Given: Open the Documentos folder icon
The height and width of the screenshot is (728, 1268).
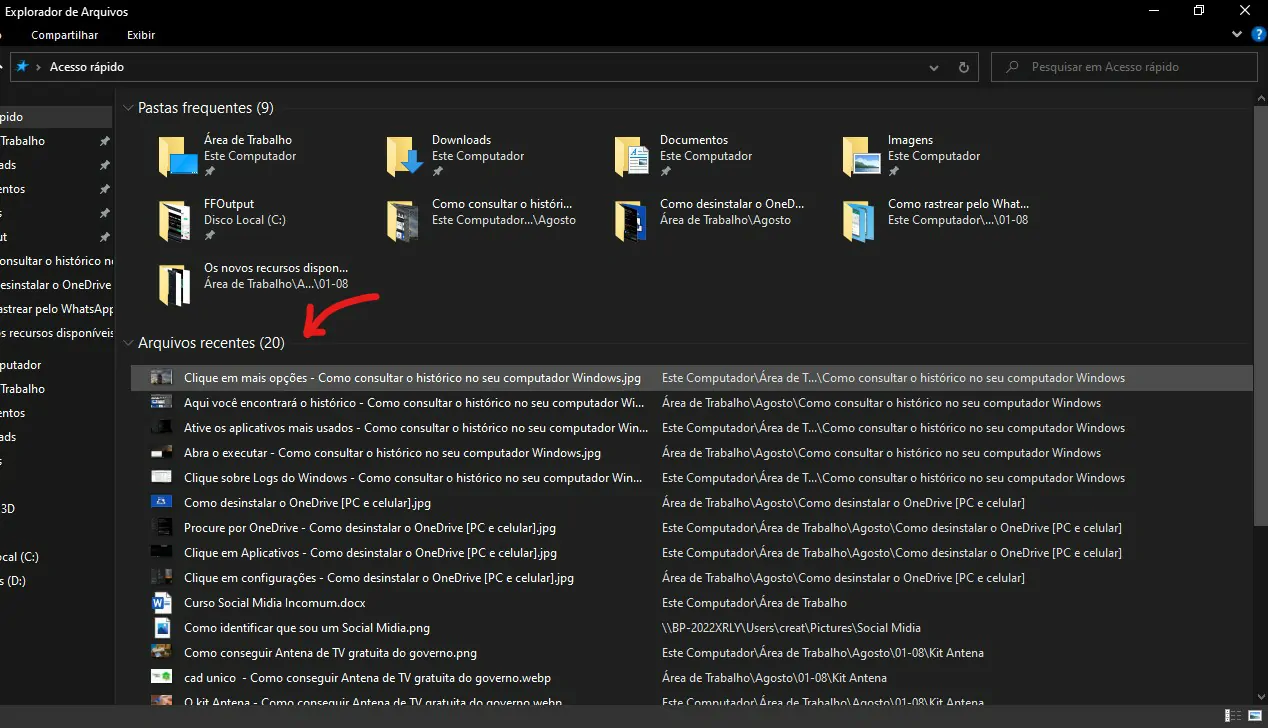Looking at the screenshot, I should tap(634, 157).
